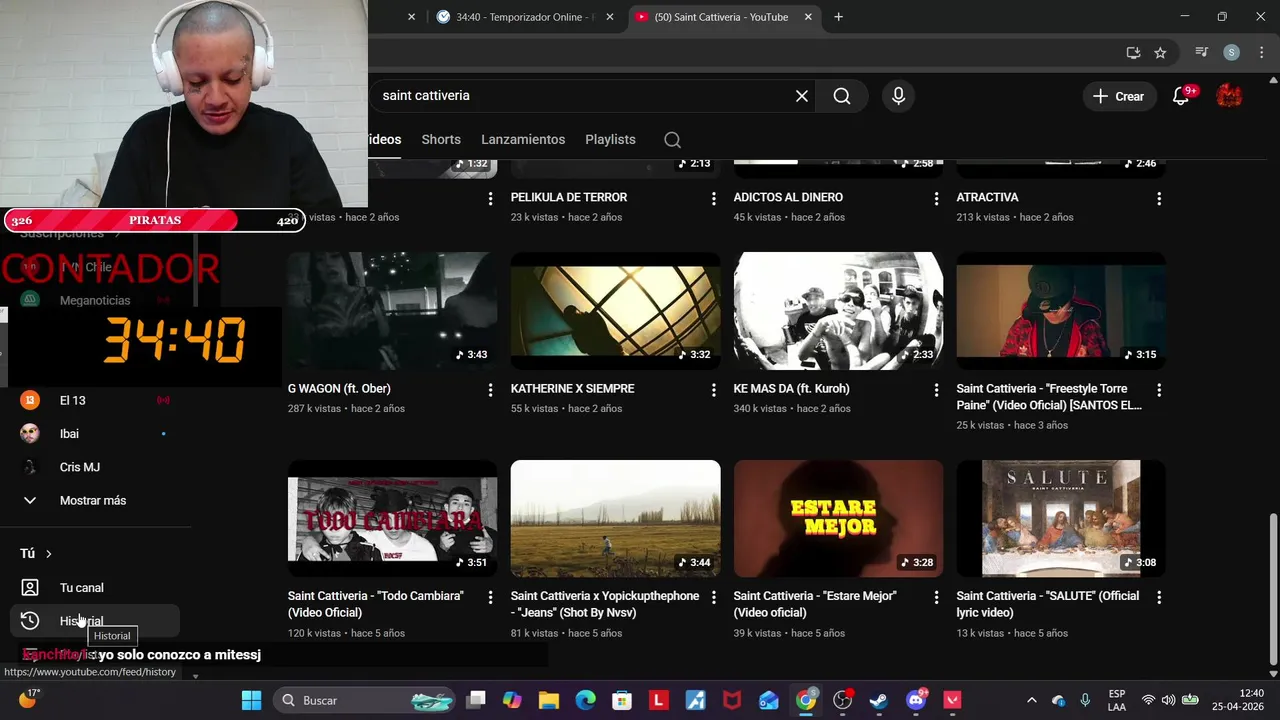Expand Mostrar más in subscriptions
The width and height of the screenshot is (1280, 720).
[95, 501]
